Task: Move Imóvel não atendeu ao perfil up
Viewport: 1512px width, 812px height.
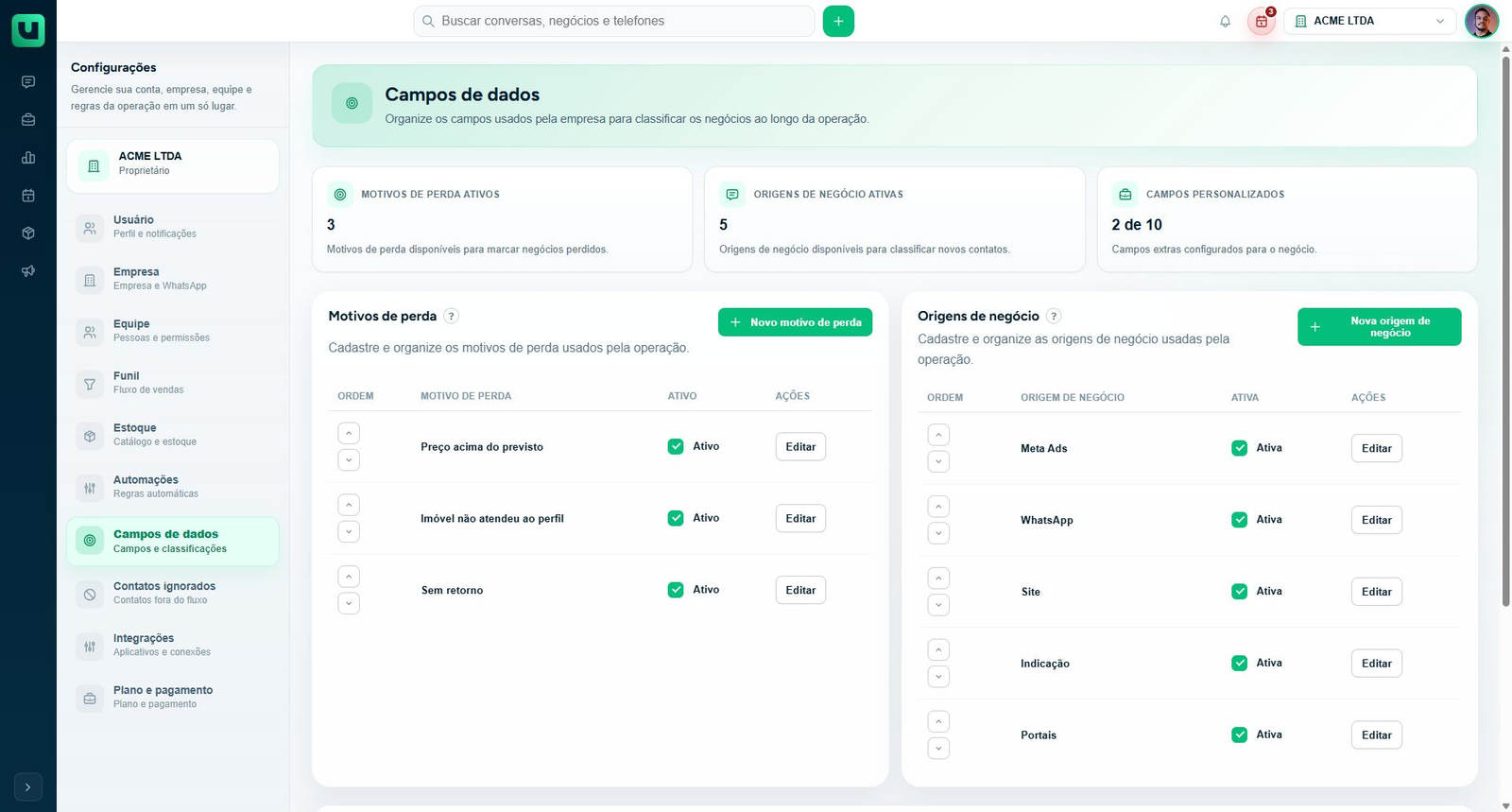Action: 349,505
